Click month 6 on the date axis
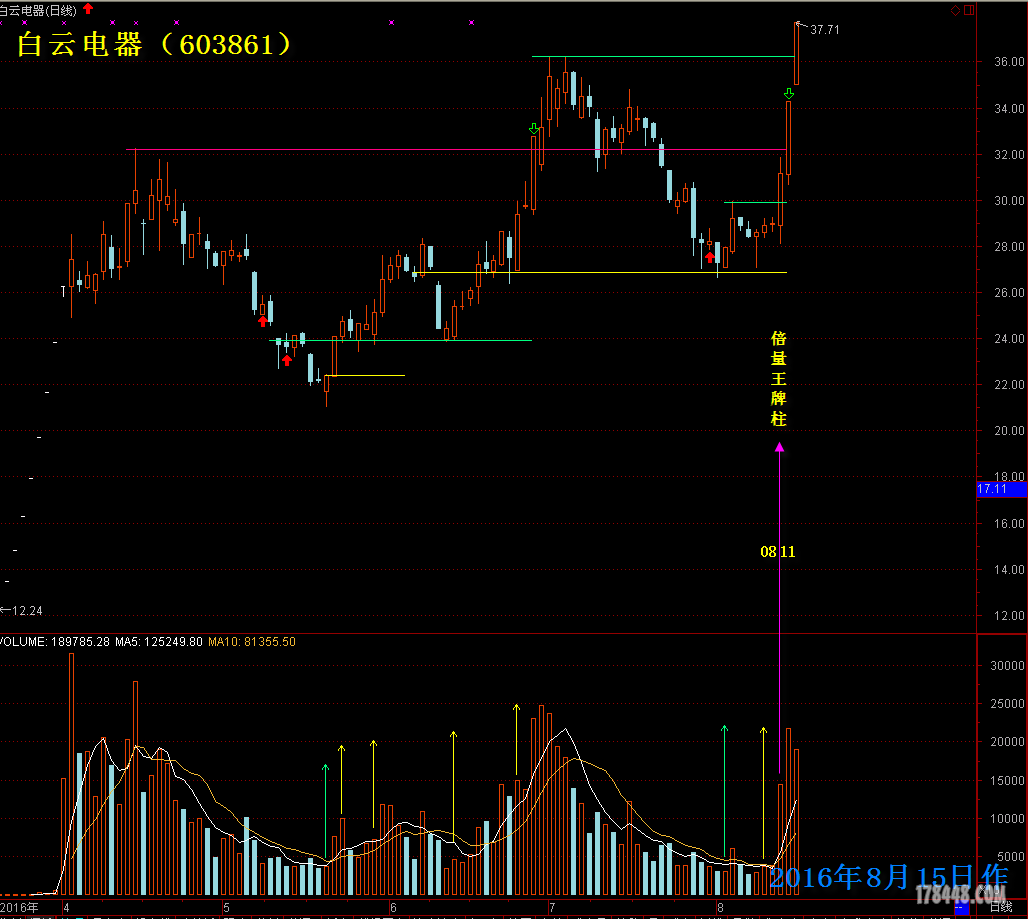 [x=393, y=908]
